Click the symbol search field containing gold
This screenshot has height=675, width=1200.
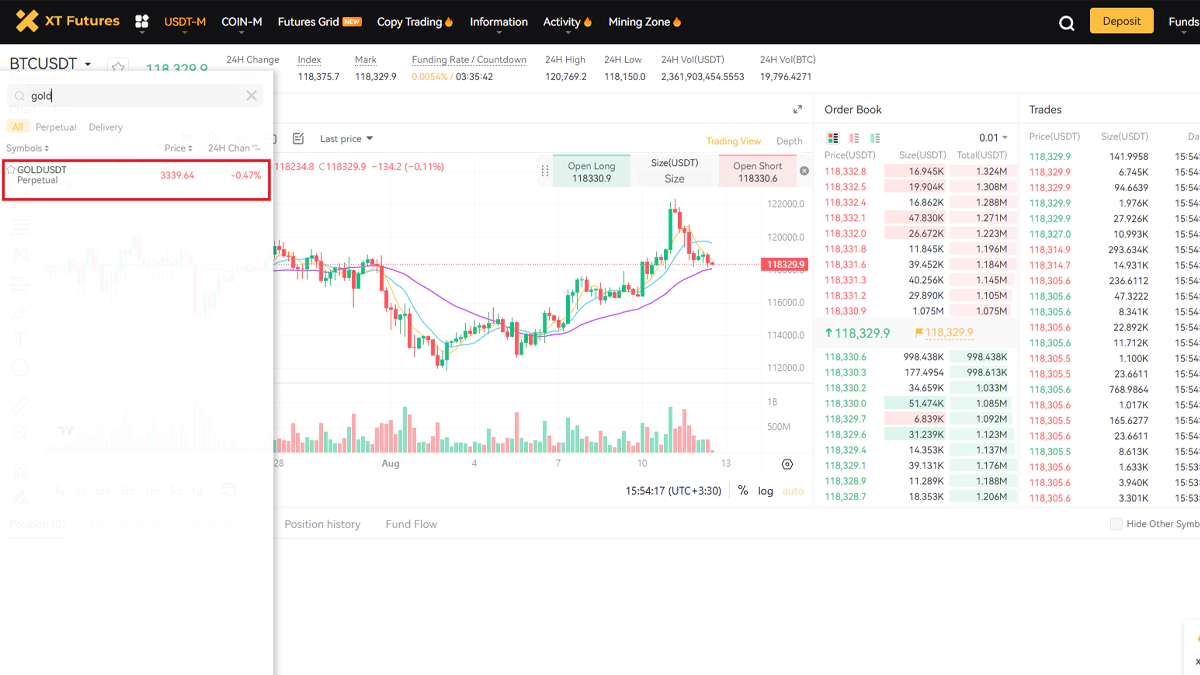coord(136,96)
